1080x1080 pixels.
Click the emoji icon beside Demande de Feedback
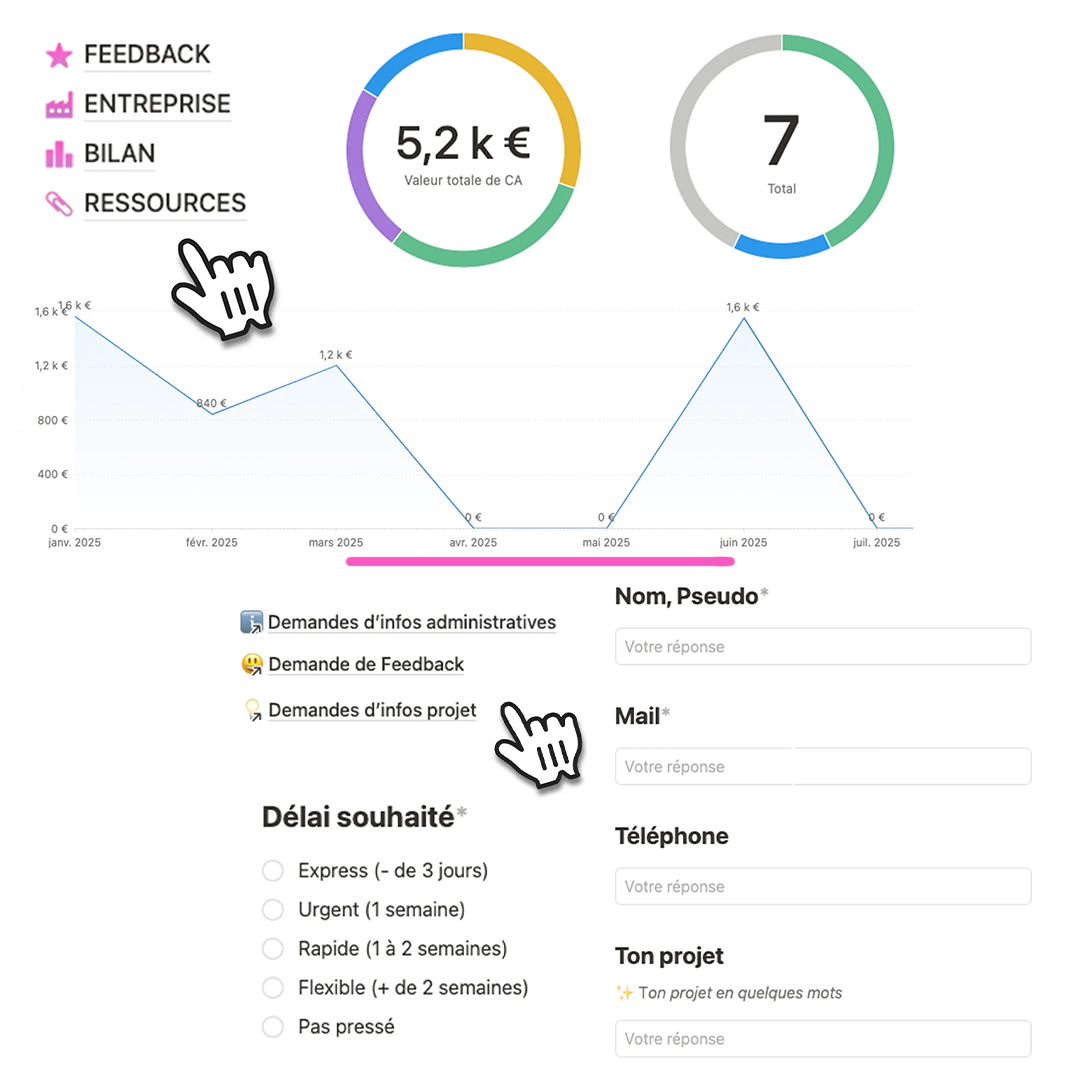[251, 664]
